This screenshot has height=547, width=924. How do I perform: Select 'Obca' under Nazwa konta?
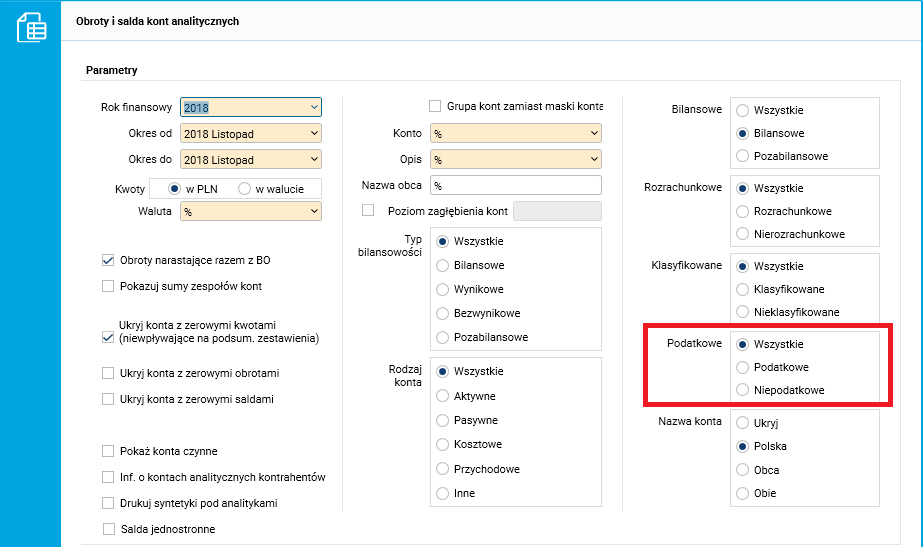tap(742, 470)
